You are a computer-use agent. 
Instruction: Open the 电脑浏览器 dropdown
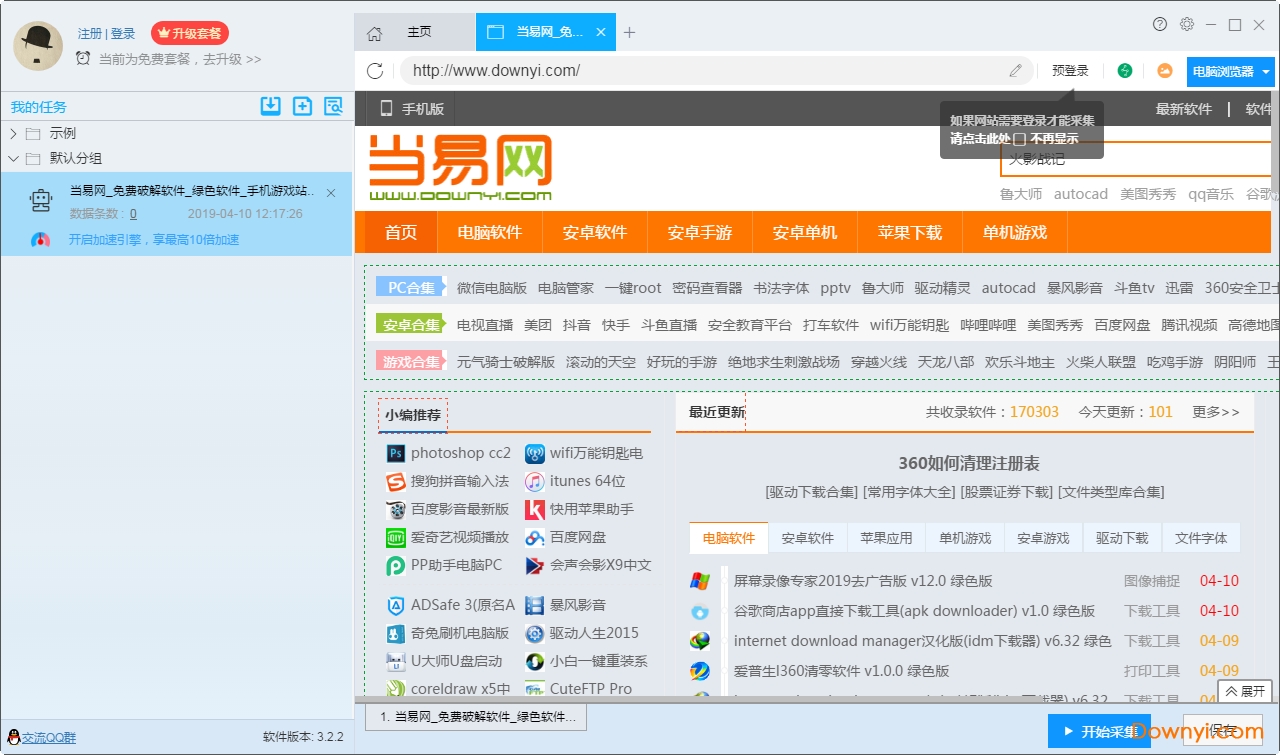[x=1229, y=71]
